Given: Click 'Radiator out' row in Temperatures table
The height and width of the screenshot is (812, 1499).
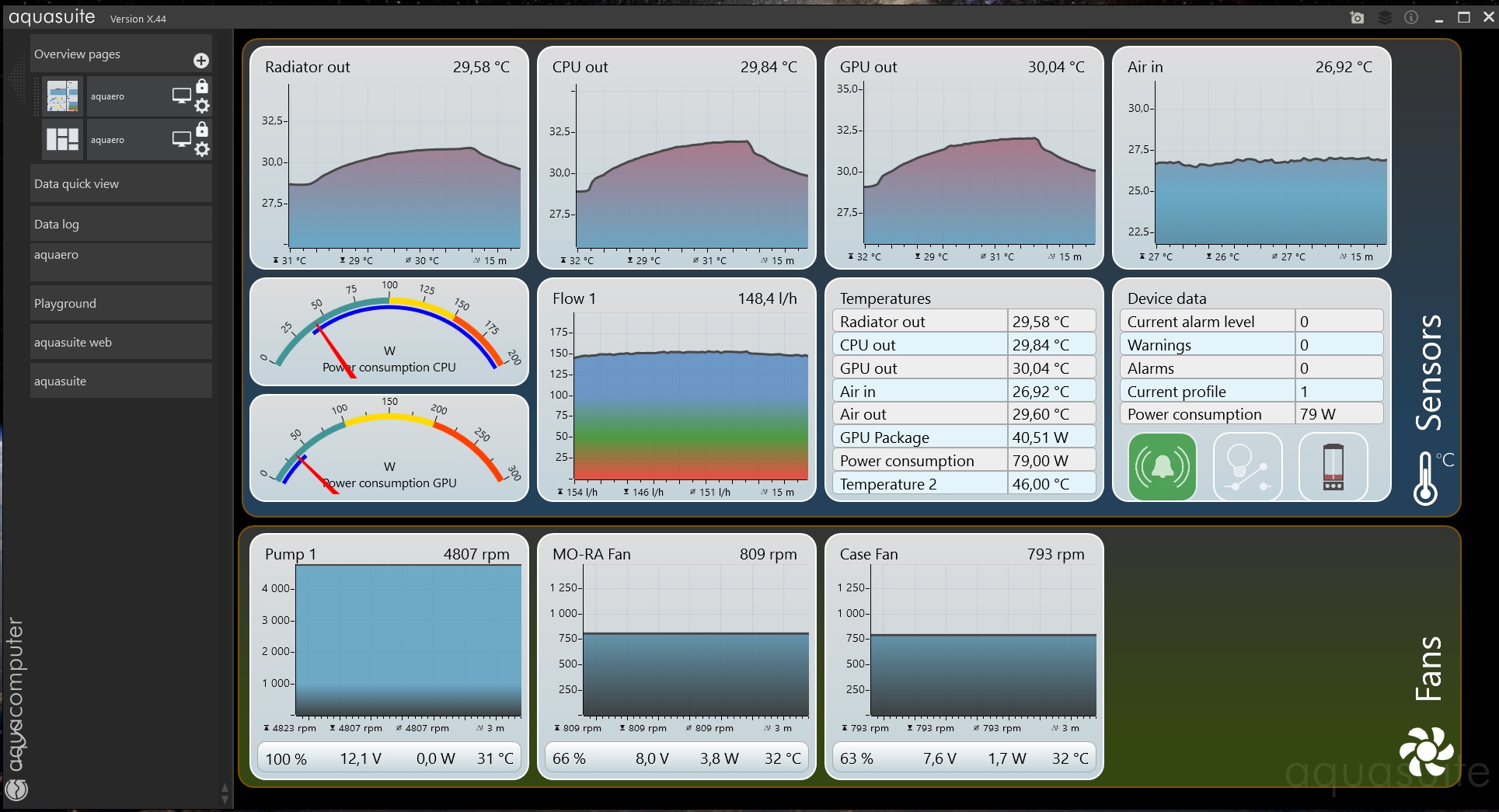Looking at the screenshot, I should 964,321.
